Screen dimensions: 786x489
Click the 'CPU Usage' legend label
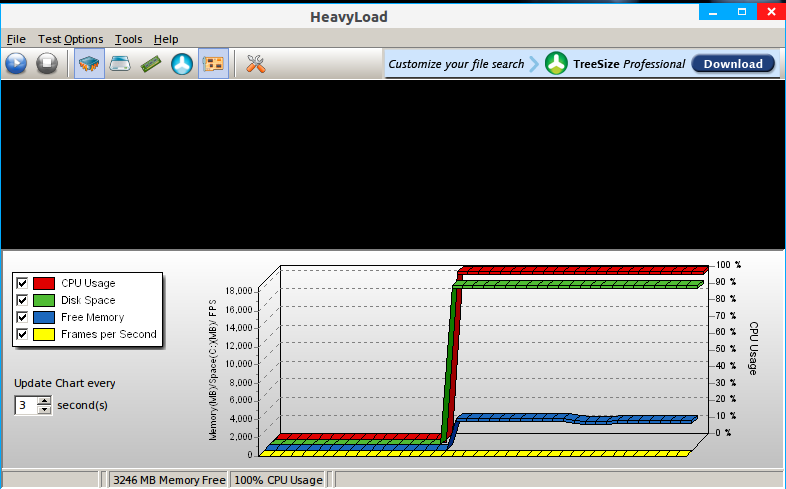[x=88, y=283]
